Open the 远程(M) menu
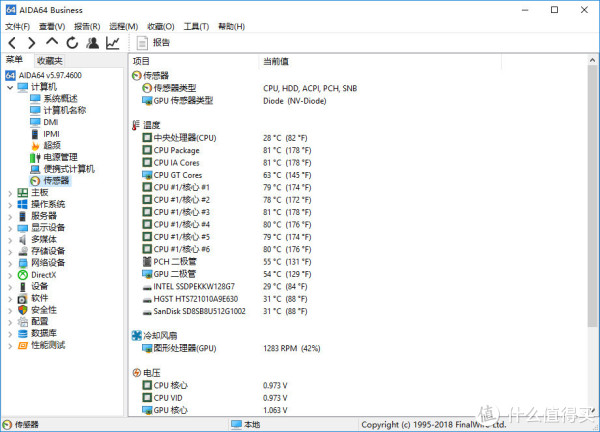The width and height of the screenshot is (600, 432). pyautogui.click(x=124, y=26)
